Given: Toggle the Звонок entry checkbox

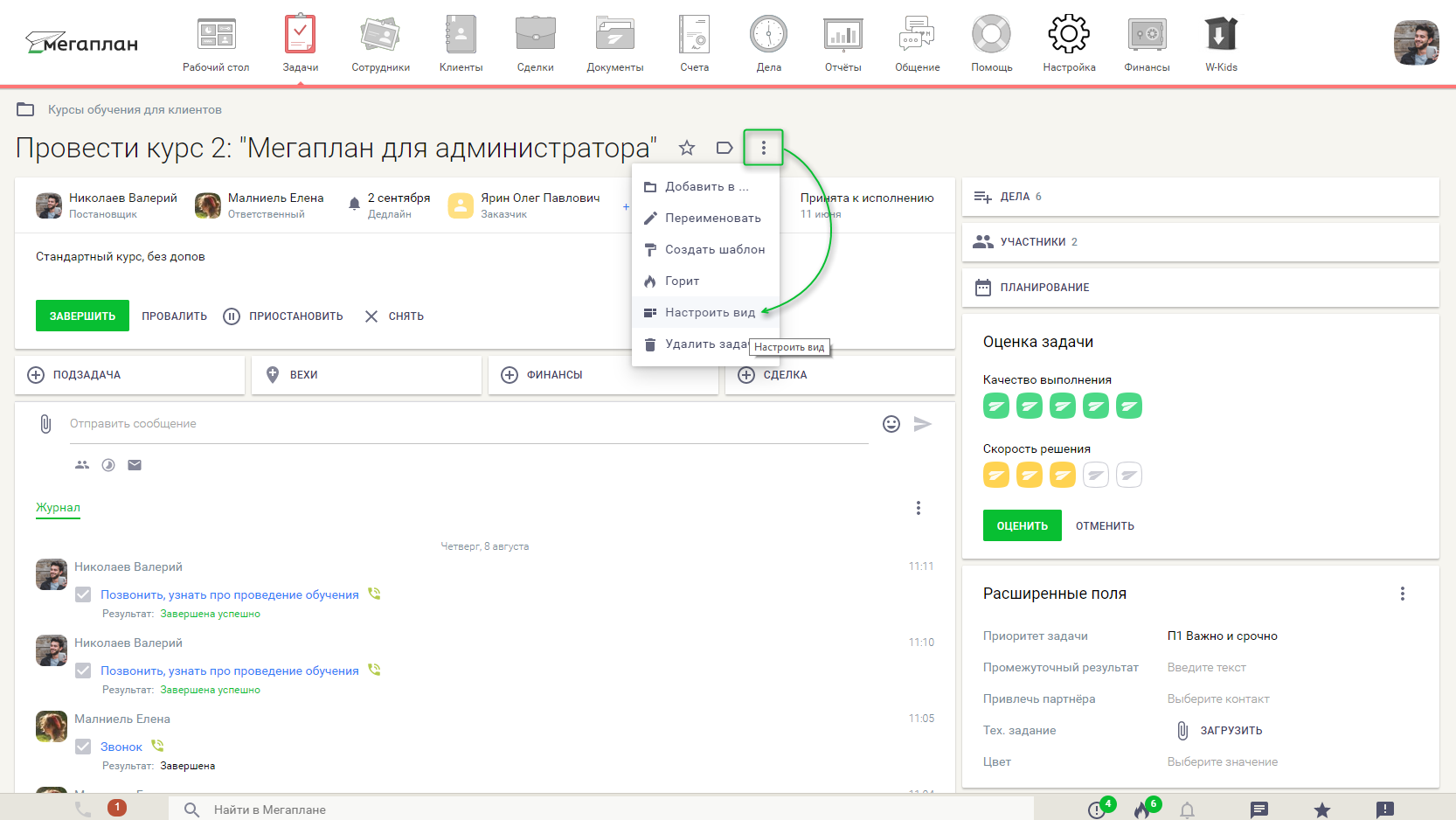Looking at the screenshot, I should pyautogui.click(x=83, y=747).
